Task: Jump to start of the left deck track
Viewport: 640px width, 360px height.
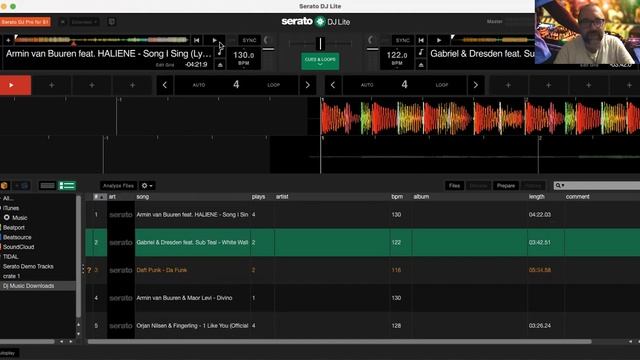Action: [x=197, y=40]
